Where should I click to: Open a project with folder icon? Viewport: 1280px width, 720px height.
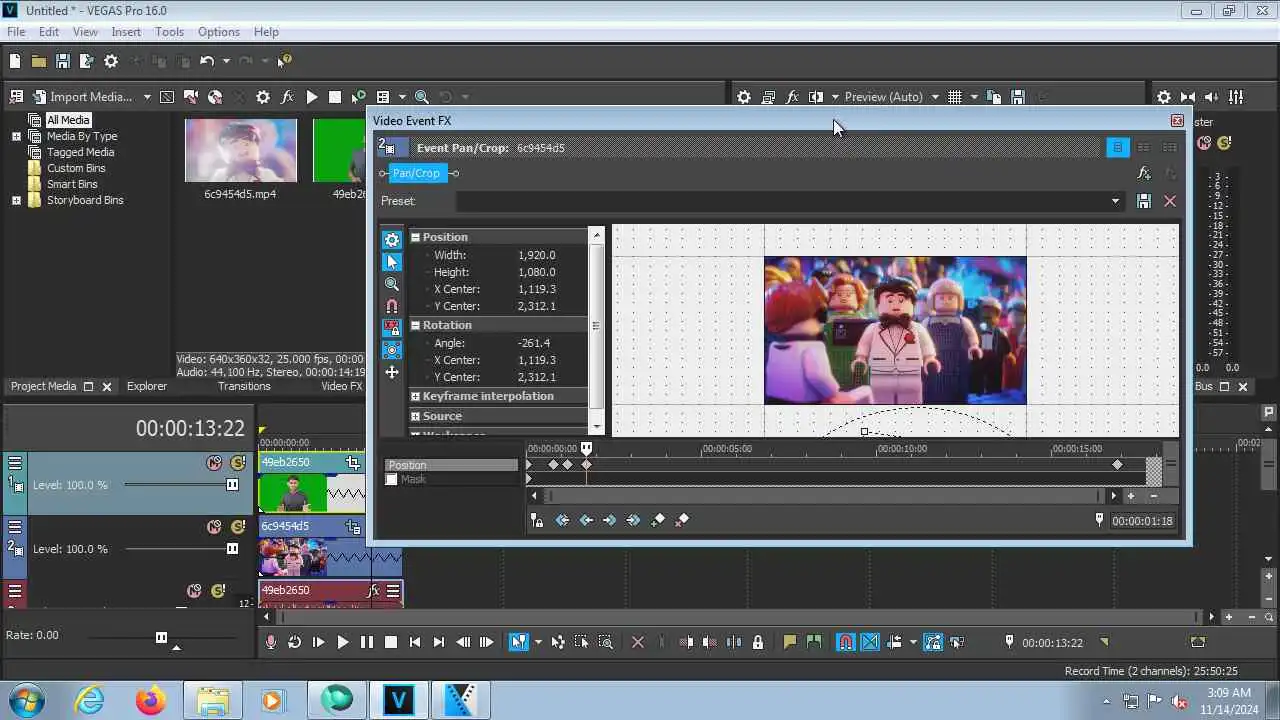click(38, 61)
